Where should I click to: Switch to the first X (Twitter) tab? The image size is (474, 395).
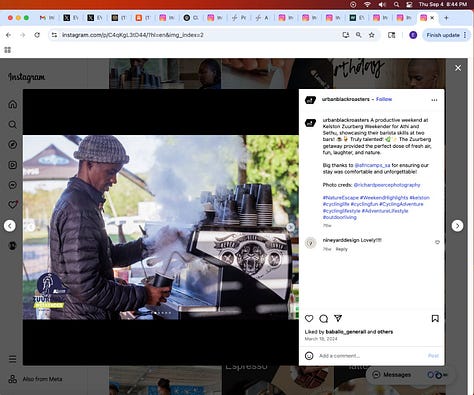tap(71, 18)
